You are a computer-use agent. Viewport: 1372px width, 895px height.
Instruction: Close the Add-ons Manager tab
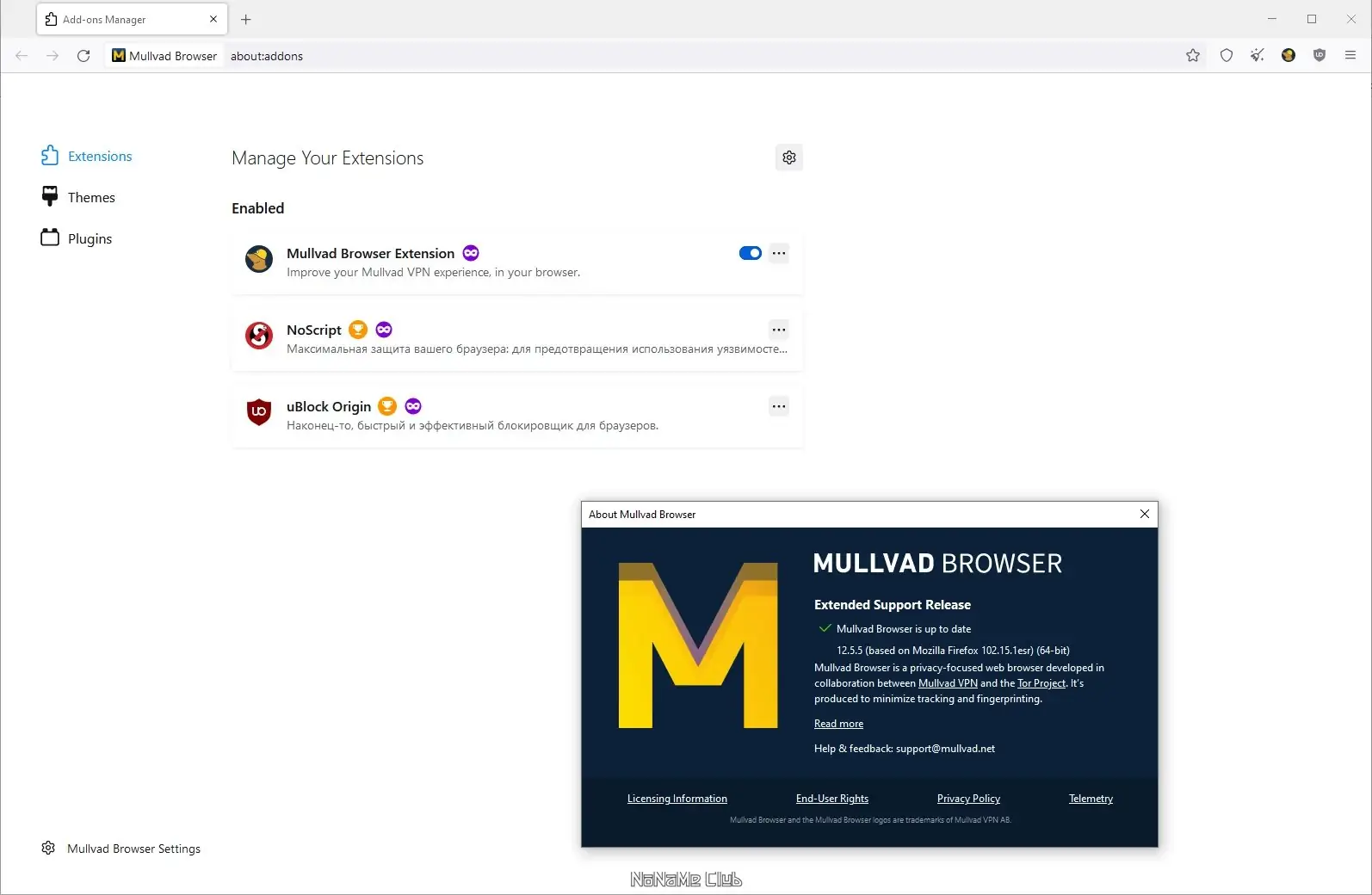click(x=213, y=19)
